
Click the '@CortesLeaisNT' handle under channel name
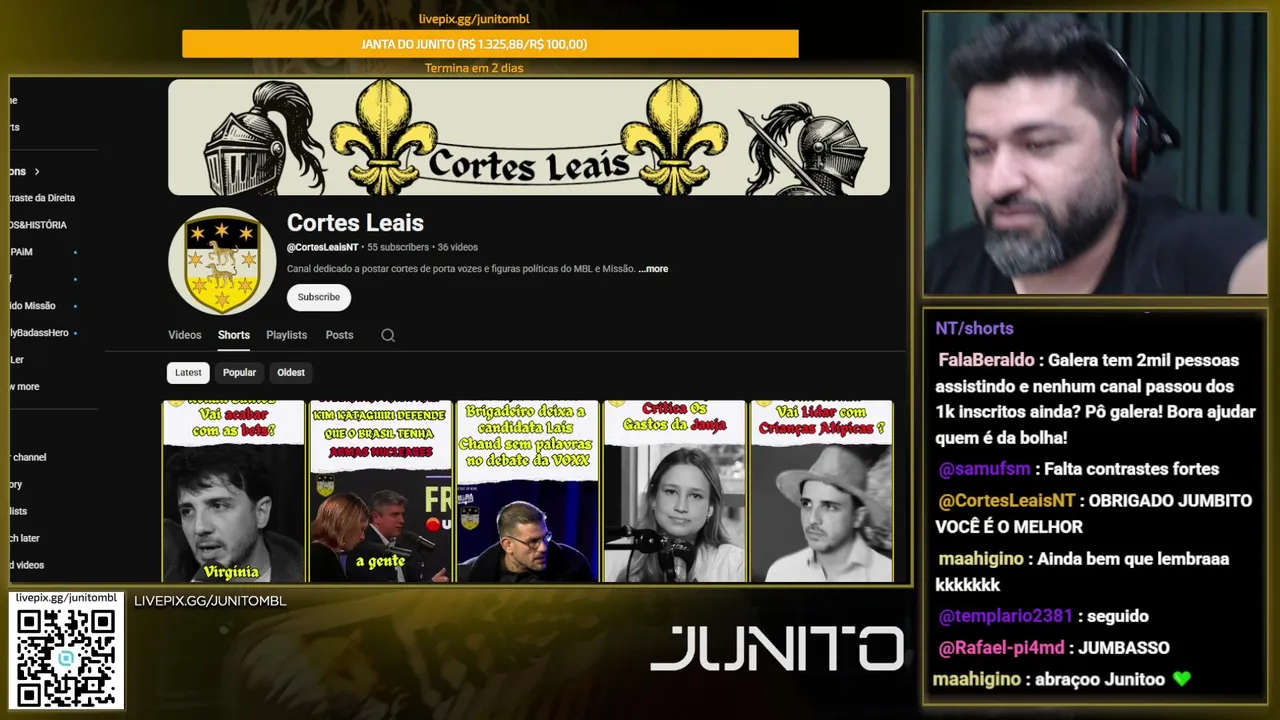[323, 247]
